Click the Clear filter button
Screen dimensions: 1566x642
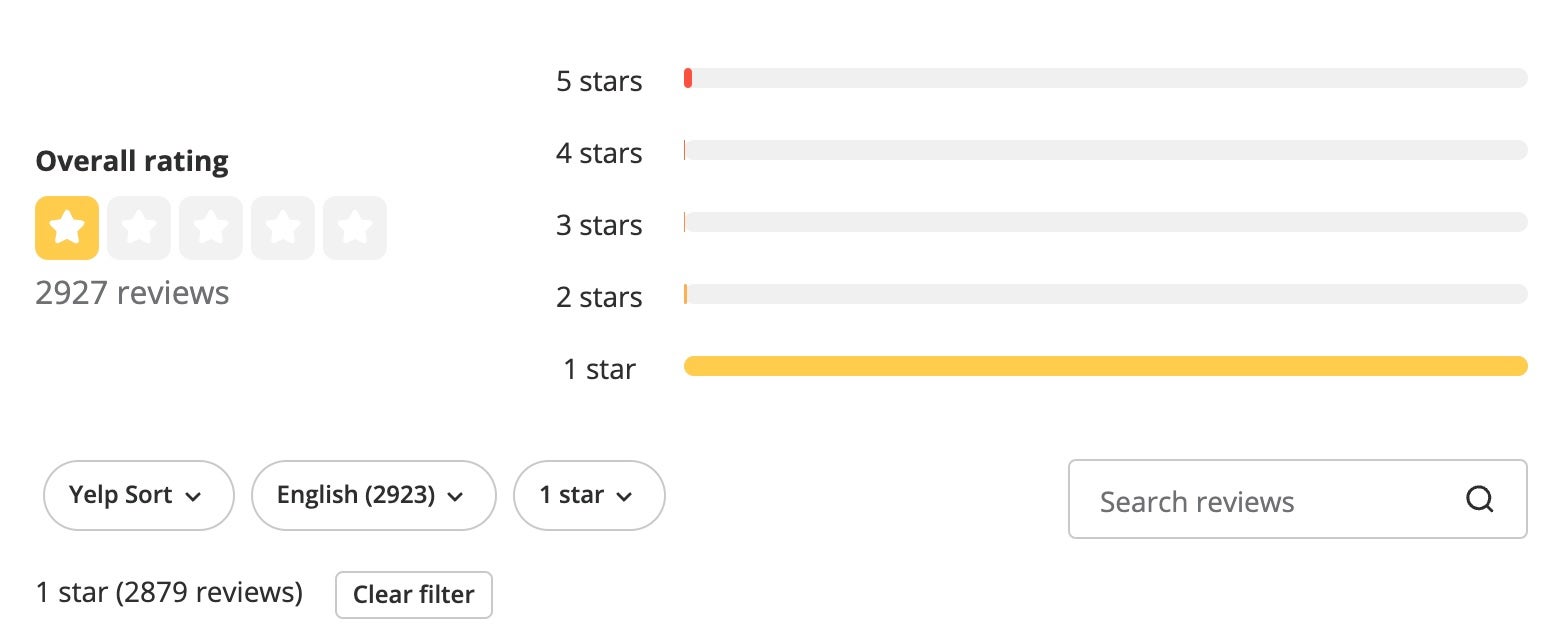click(x=414, y=595)
